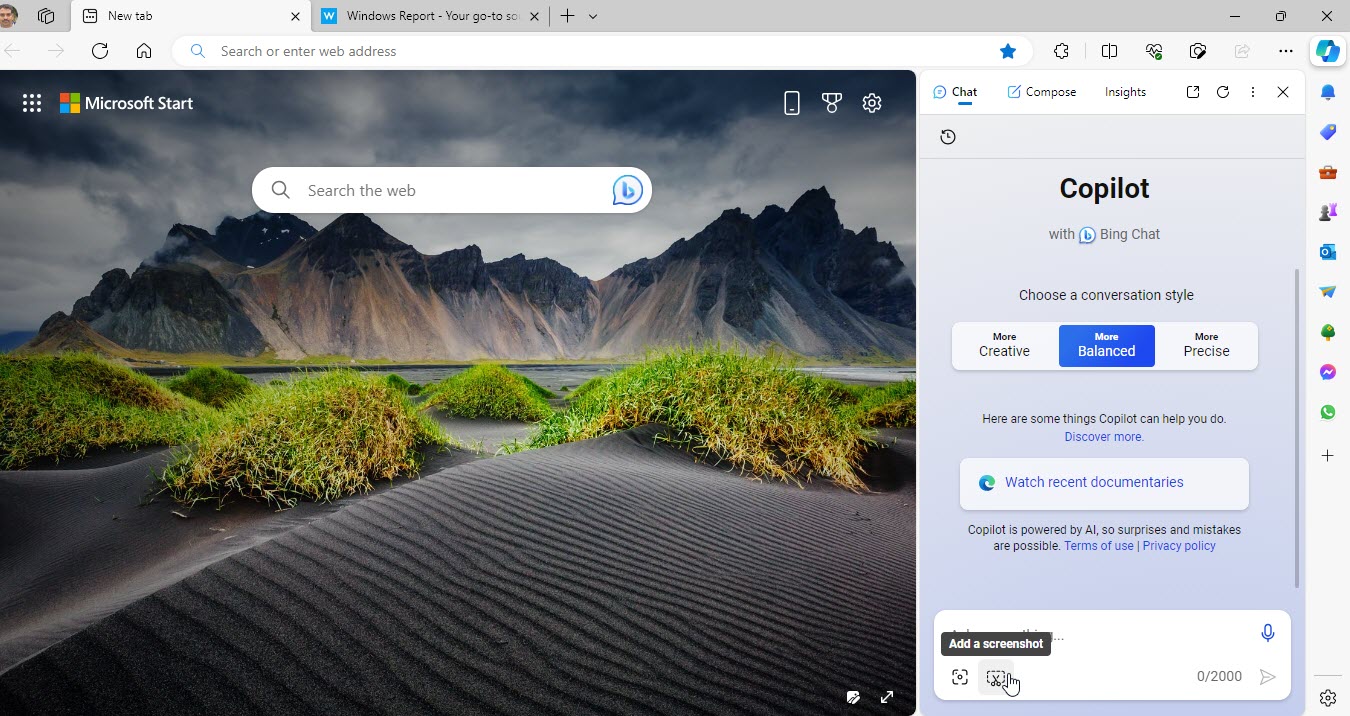Open Copilot more options menu
Image resolution: width=1350 pixels, height=716 pixels.
pos(1253,92)
